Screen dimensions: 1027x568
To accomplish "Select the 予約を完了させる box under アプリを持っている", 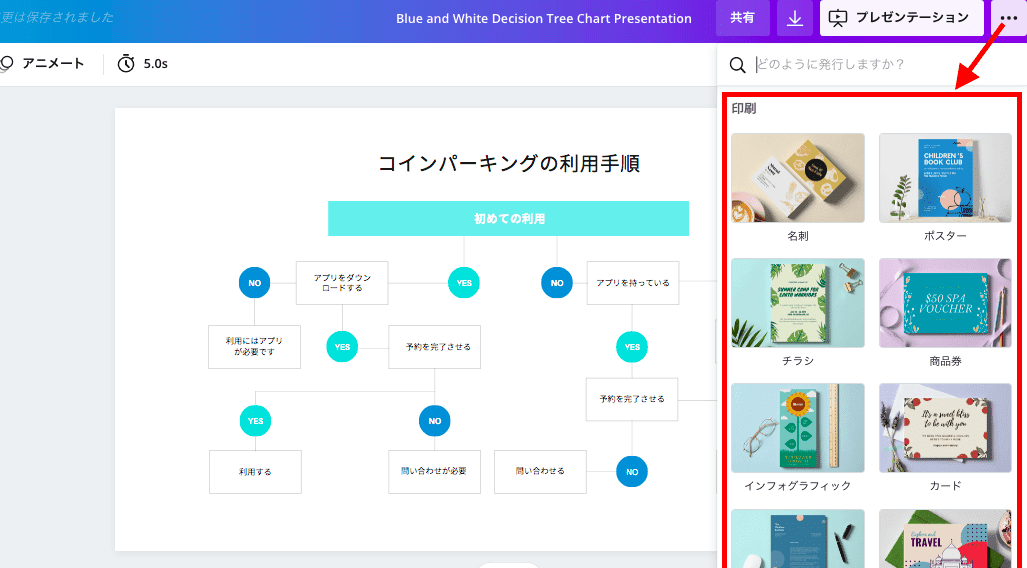I will (x=632, y=399).
